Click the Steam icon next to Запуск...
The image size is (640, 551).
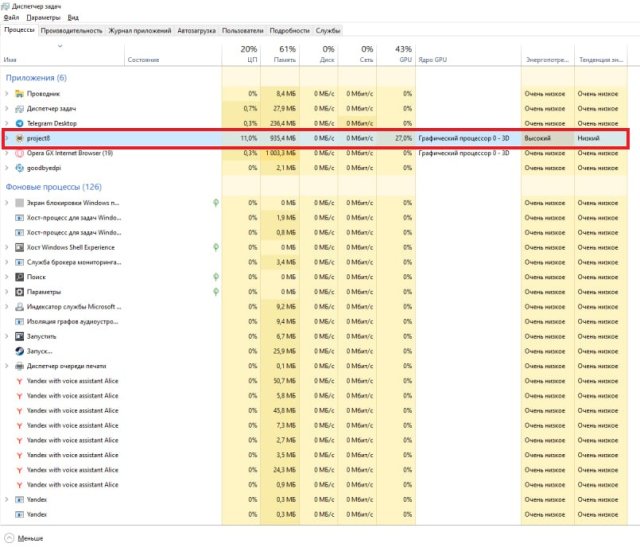(x=19, y=351)
